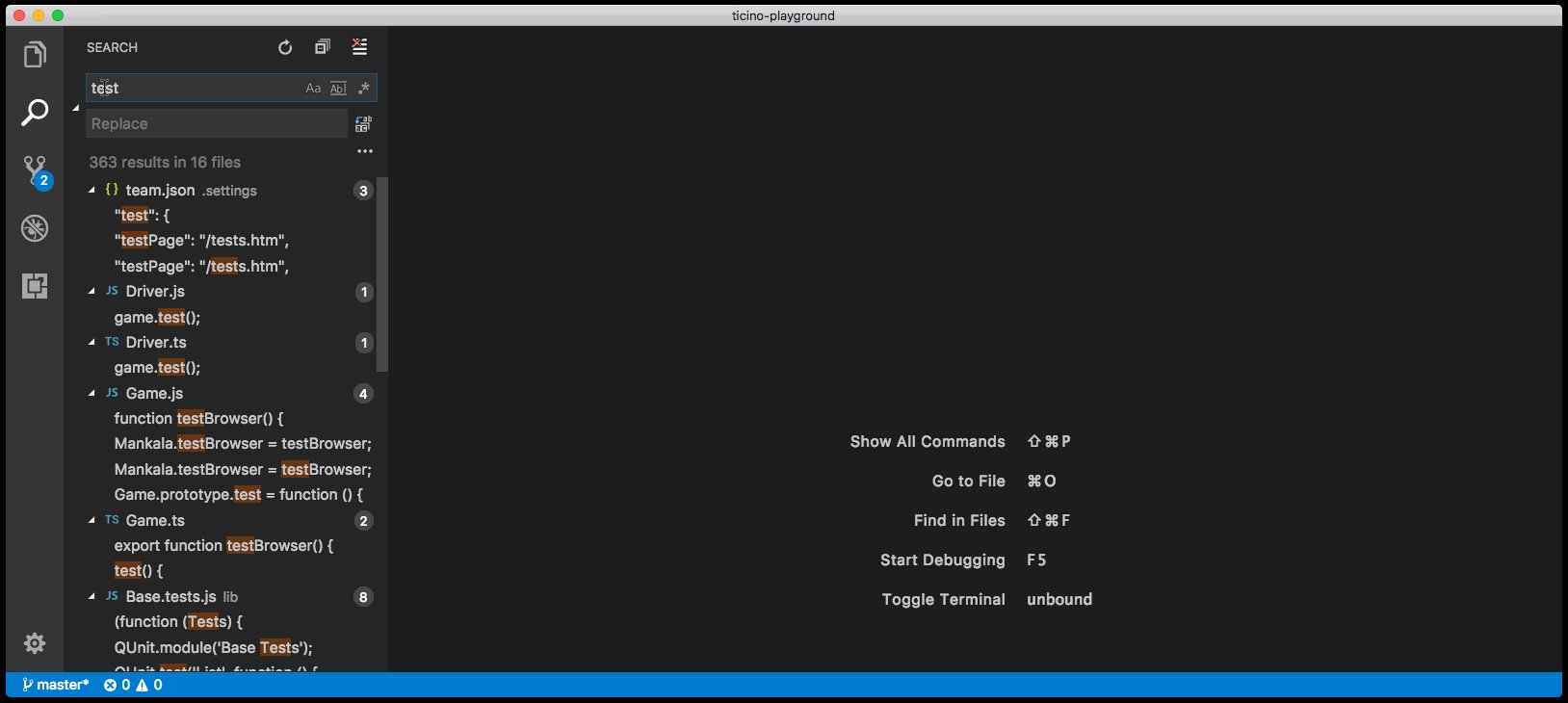Clear the search results

tap(359, 47)
